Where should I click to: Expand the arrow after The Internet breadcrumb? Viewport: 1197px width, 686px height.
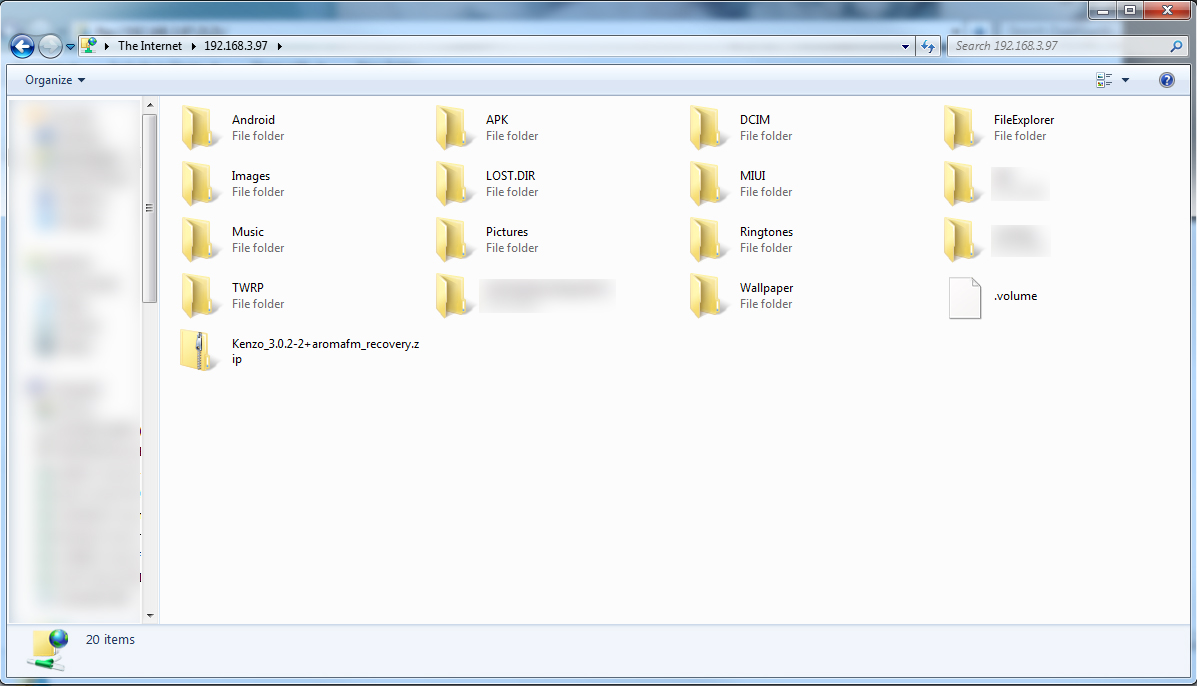tap(193, 47)
